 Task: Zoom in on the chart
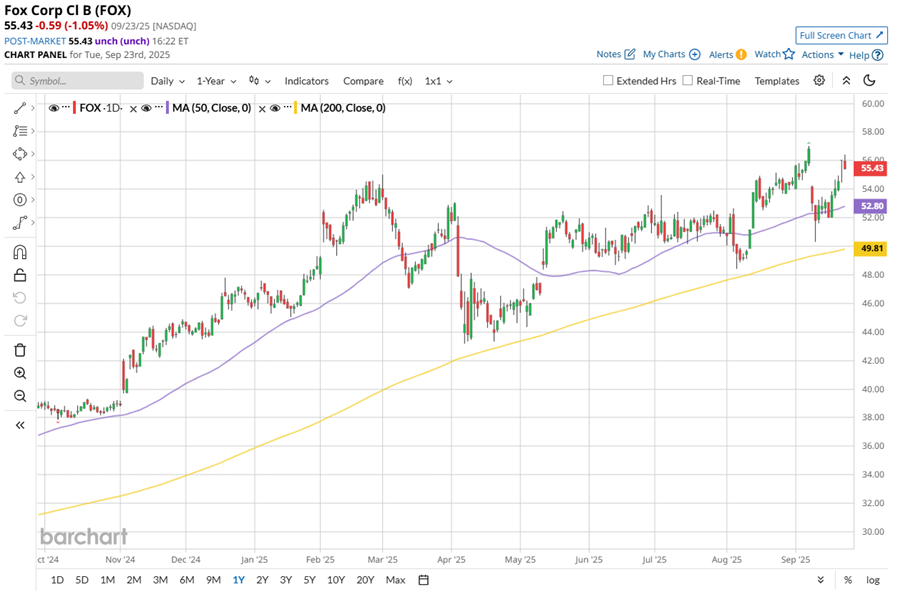point(20,373)
